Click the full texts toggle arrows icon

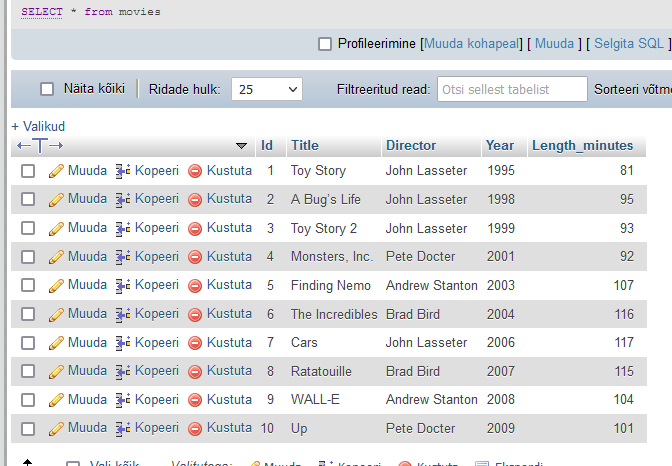pos(32,146)
